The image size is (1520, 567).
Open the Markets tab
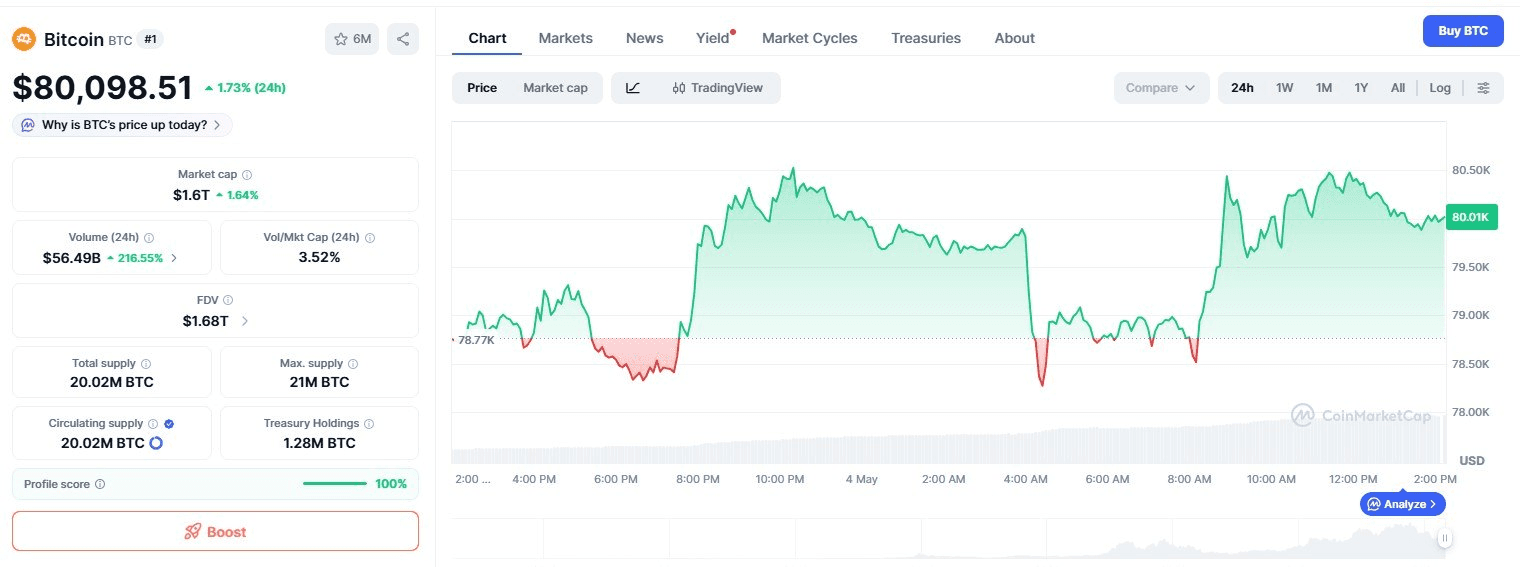pos(566,38)
